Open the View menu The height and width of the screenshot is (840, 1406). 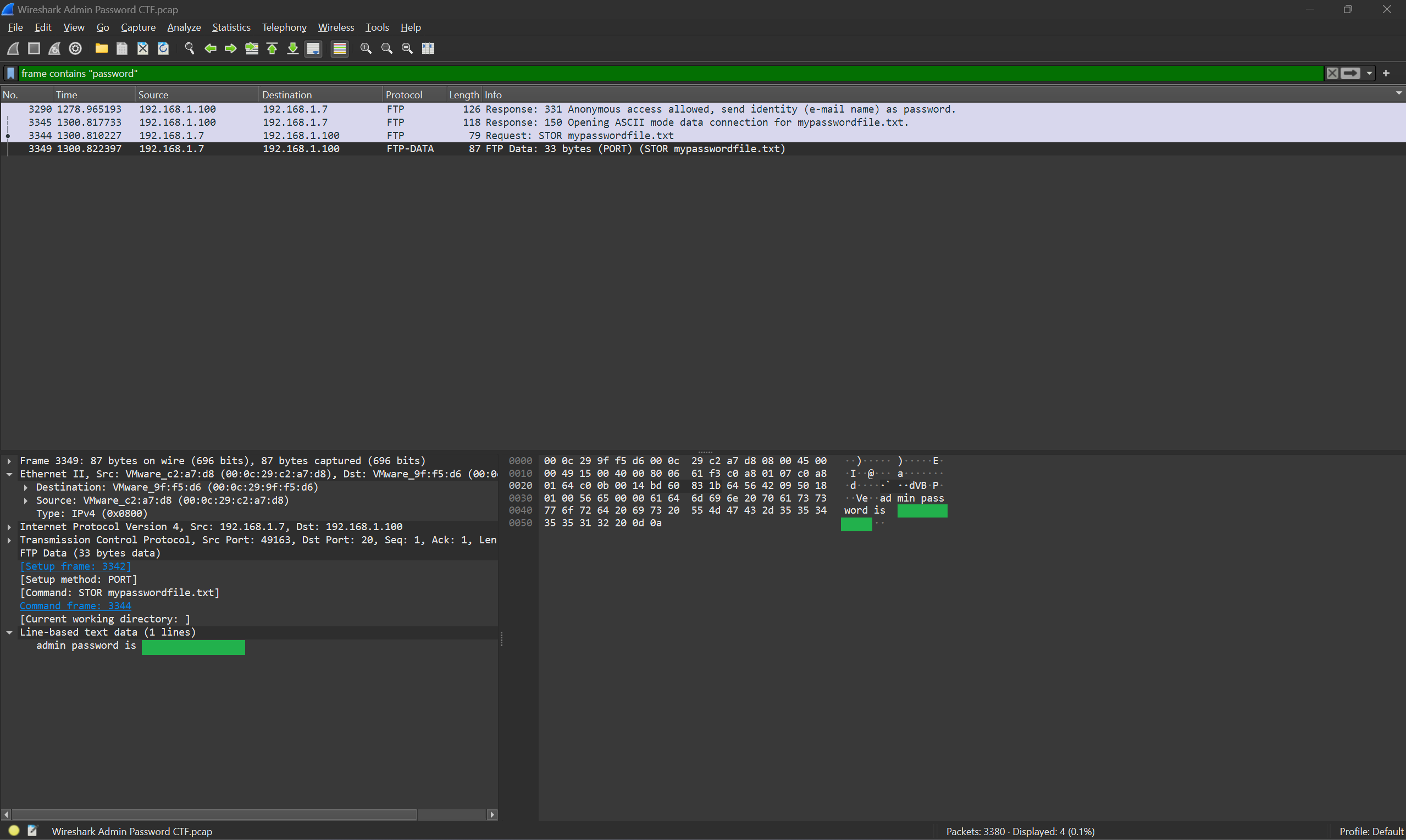click(x=74, y=27)
